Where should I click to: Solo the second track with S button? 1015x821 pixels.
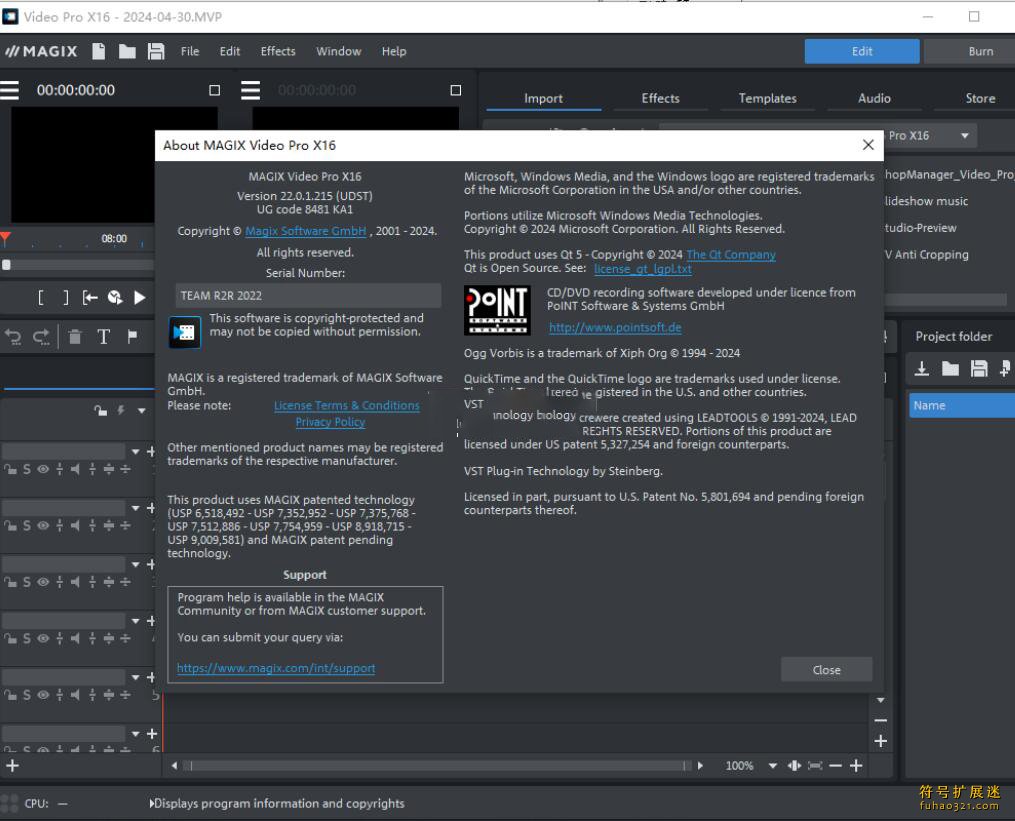[27, 525]
